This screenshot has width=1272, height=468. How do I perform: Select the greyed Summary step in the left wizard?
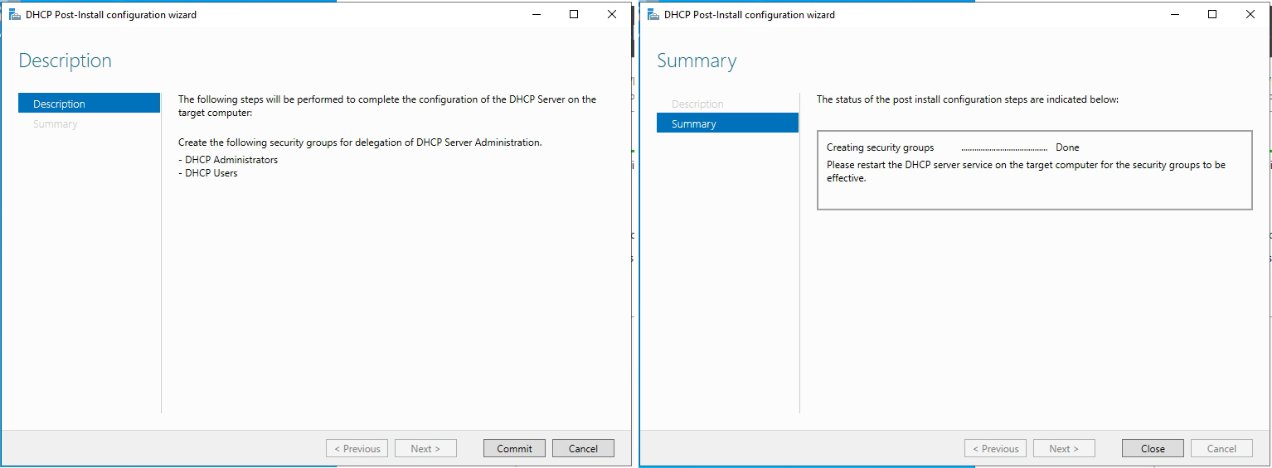pos(55,124)
